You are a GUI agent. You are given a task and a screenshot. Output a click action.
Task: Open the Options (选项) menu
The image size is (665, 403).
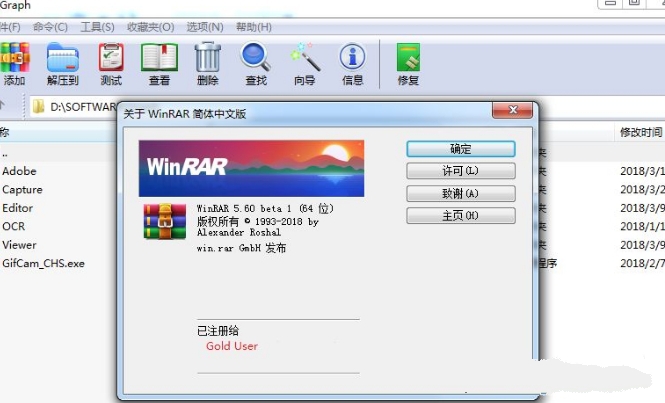pyautogui.click(x=205, y=27)
